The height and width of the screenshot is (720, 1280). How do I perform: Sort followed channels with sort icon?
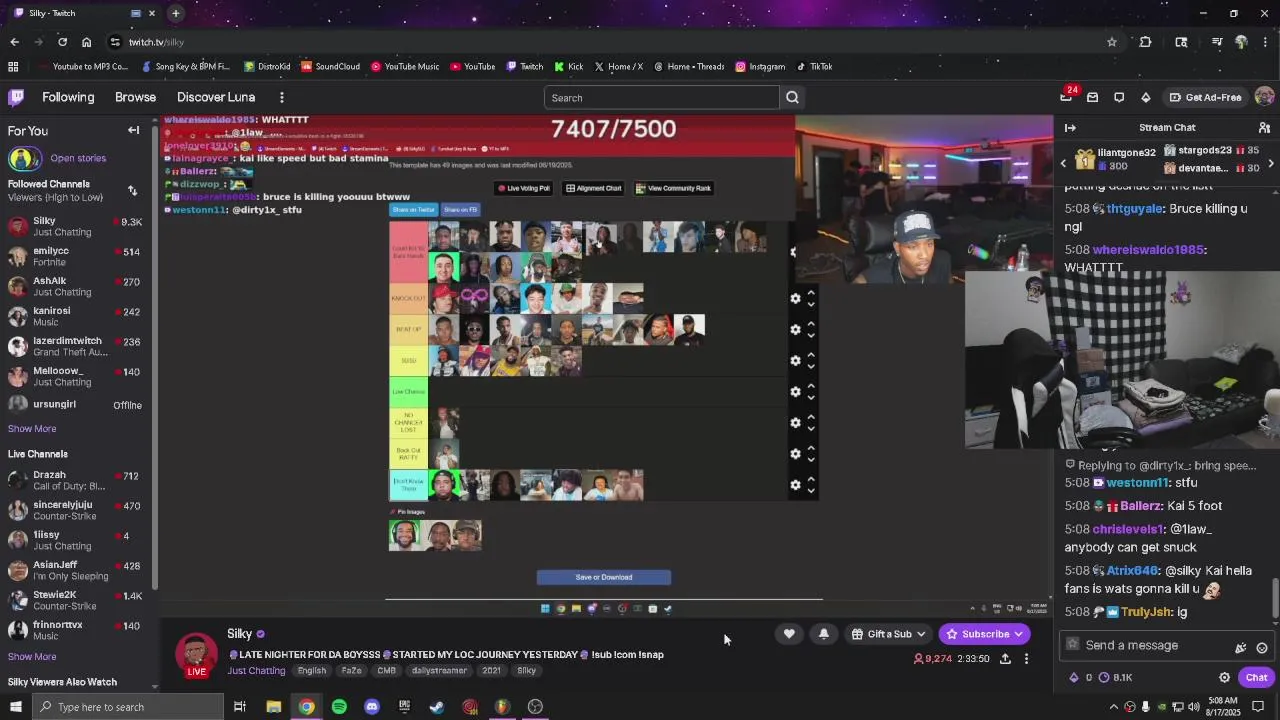coord(132,191)
